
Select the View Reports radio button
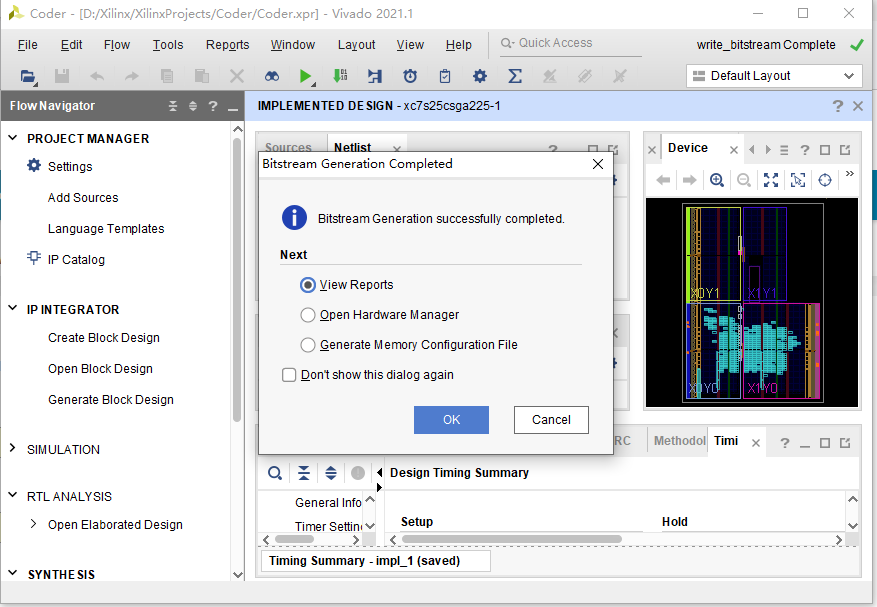(308, 285)
